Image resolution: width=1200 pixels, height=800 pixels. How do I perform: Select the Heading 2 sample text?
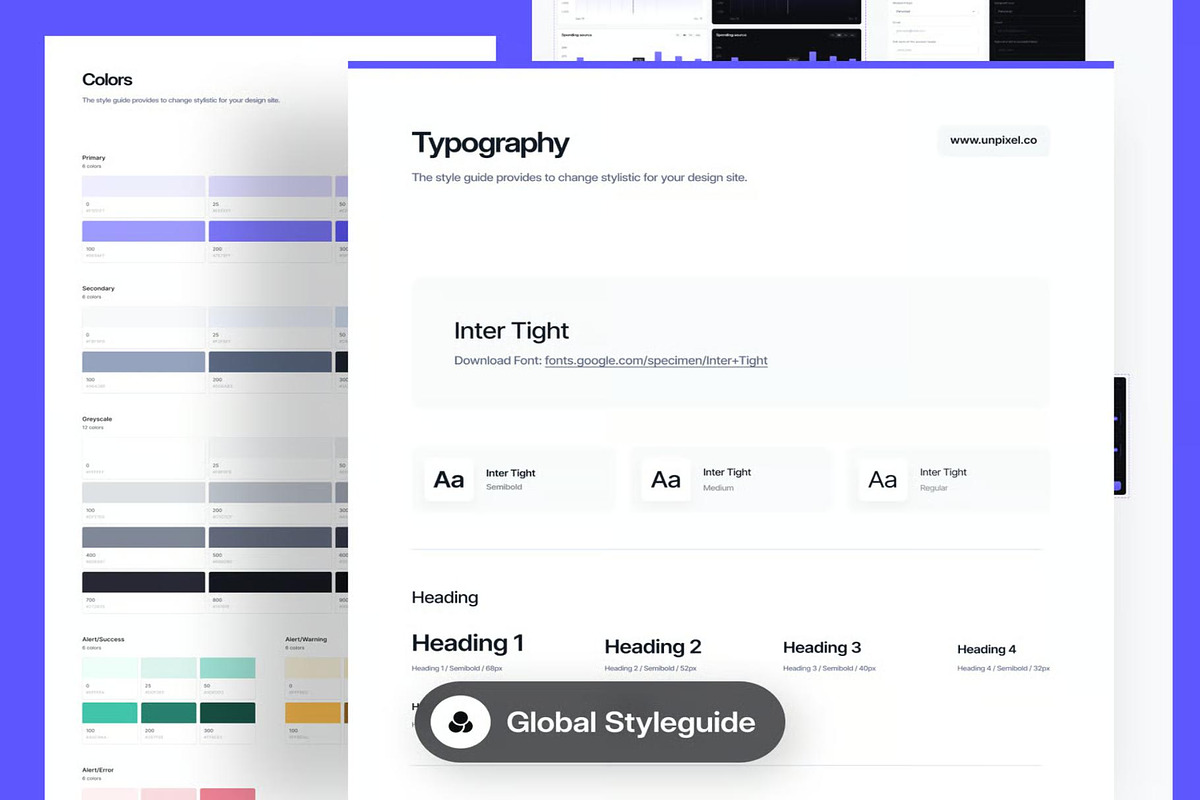(x=653, y=647)
